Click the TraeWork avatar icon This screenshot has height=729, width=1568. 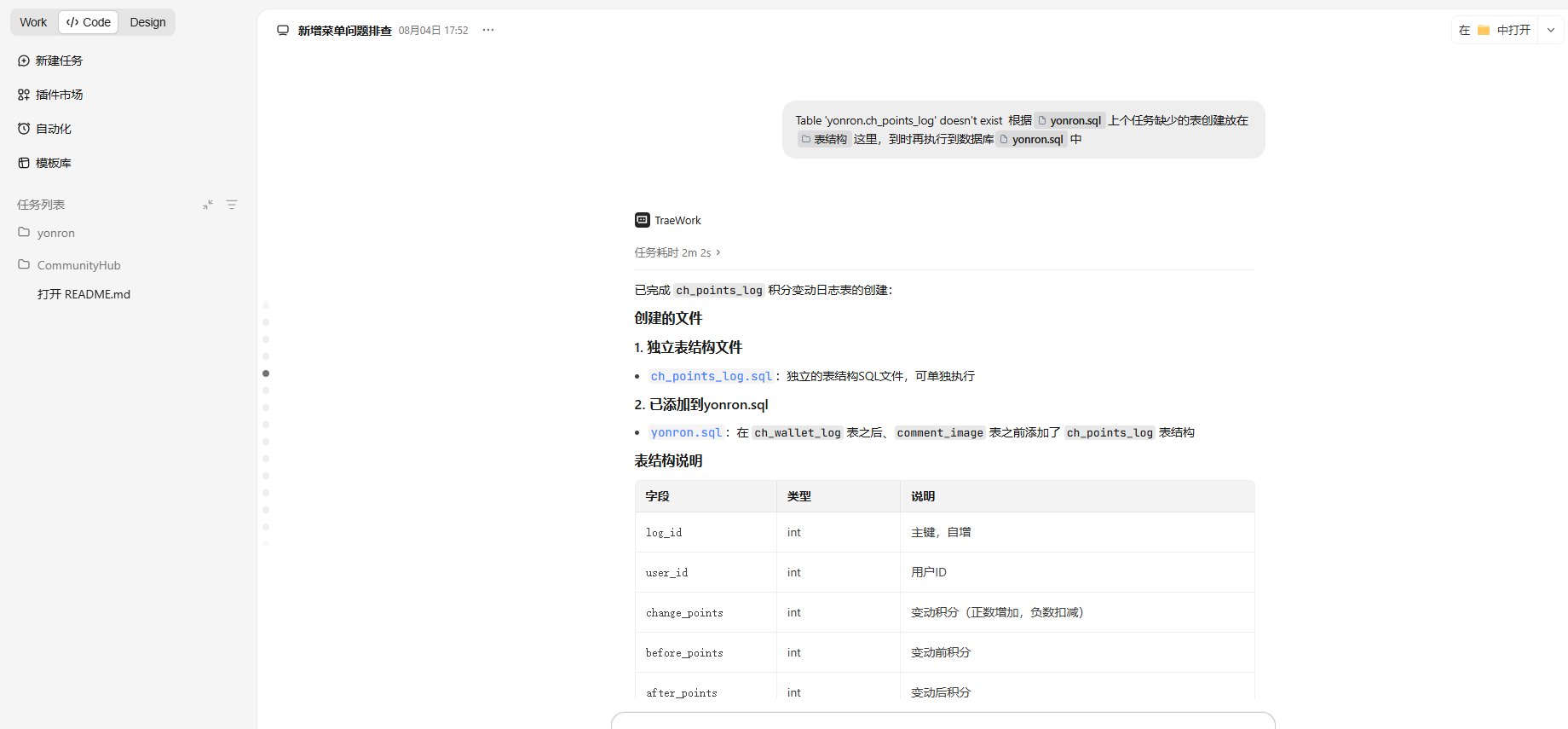(x=643, y=220)
